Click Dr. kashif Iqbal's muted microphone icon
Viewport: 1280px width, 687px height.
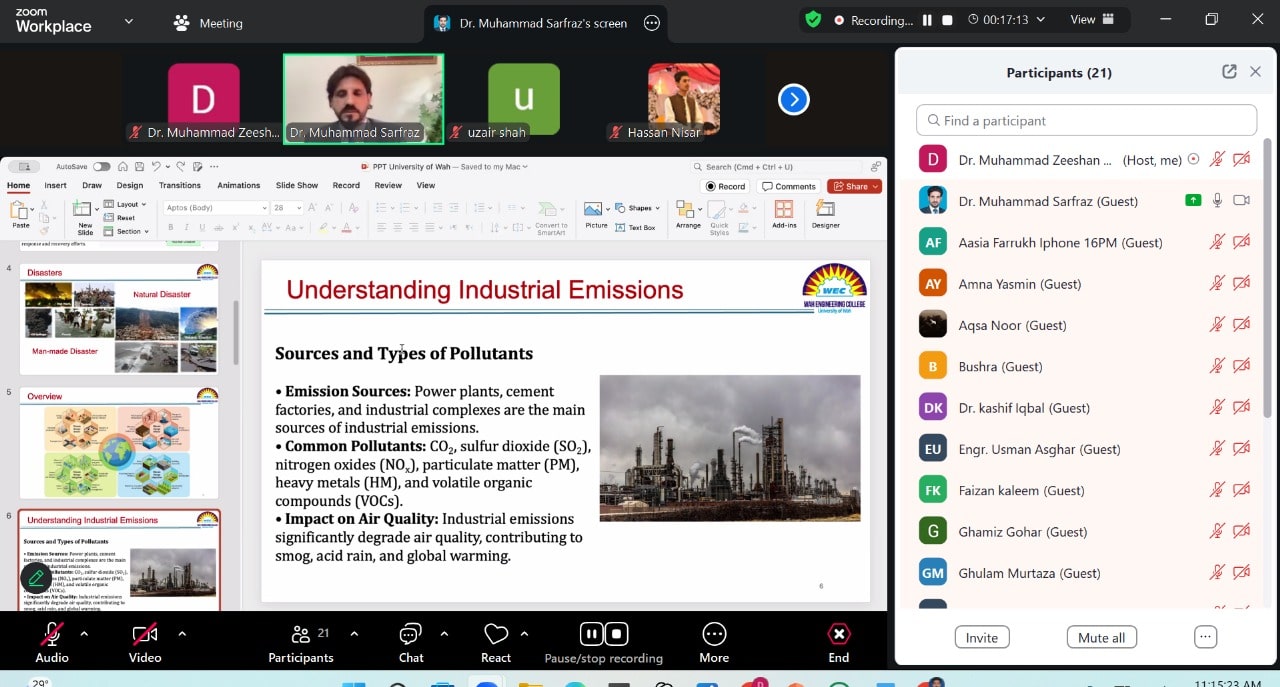tap(1217, 407)
